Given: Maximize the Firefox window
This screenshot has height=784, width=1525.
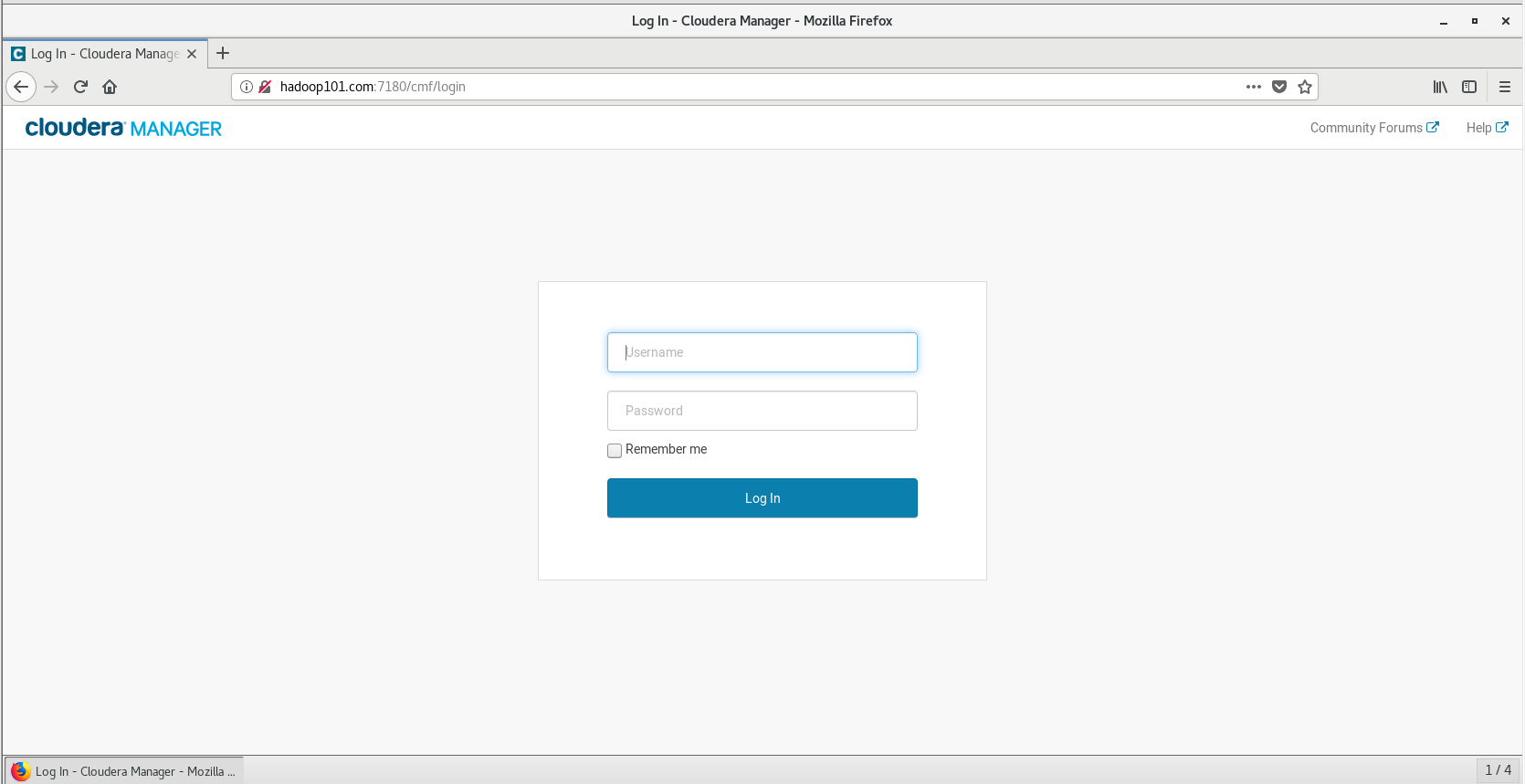Looking at the screenshot, I should pos(1475,21).
